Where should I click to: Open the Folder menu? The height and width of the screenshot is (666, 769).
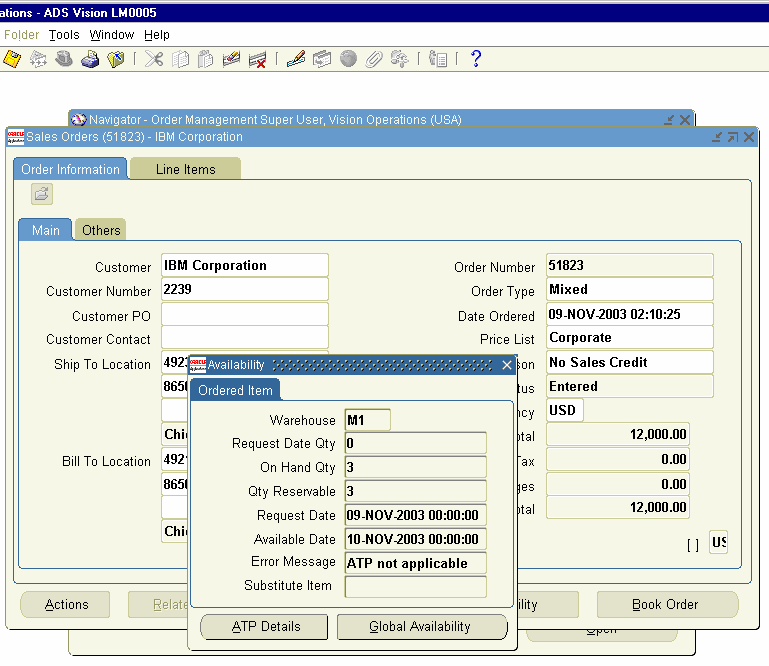(x=21, y=35)
